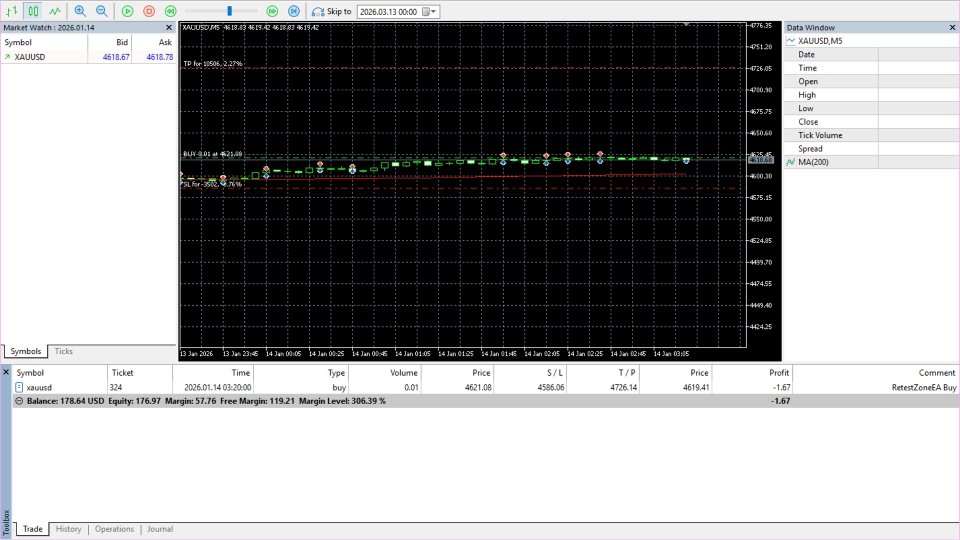Viewport: 960px width, 540px height.
Task: Sort positions by Ticket column header
Action: click(140, 372)
